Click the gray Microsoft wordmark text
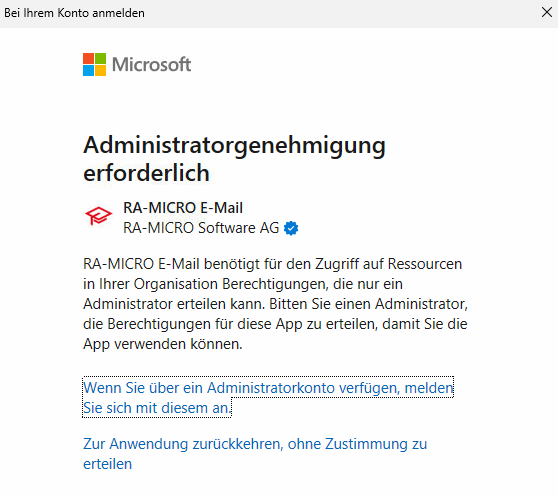Image resolution: width=558 pixels, height=498 pixels. (152, 64)
